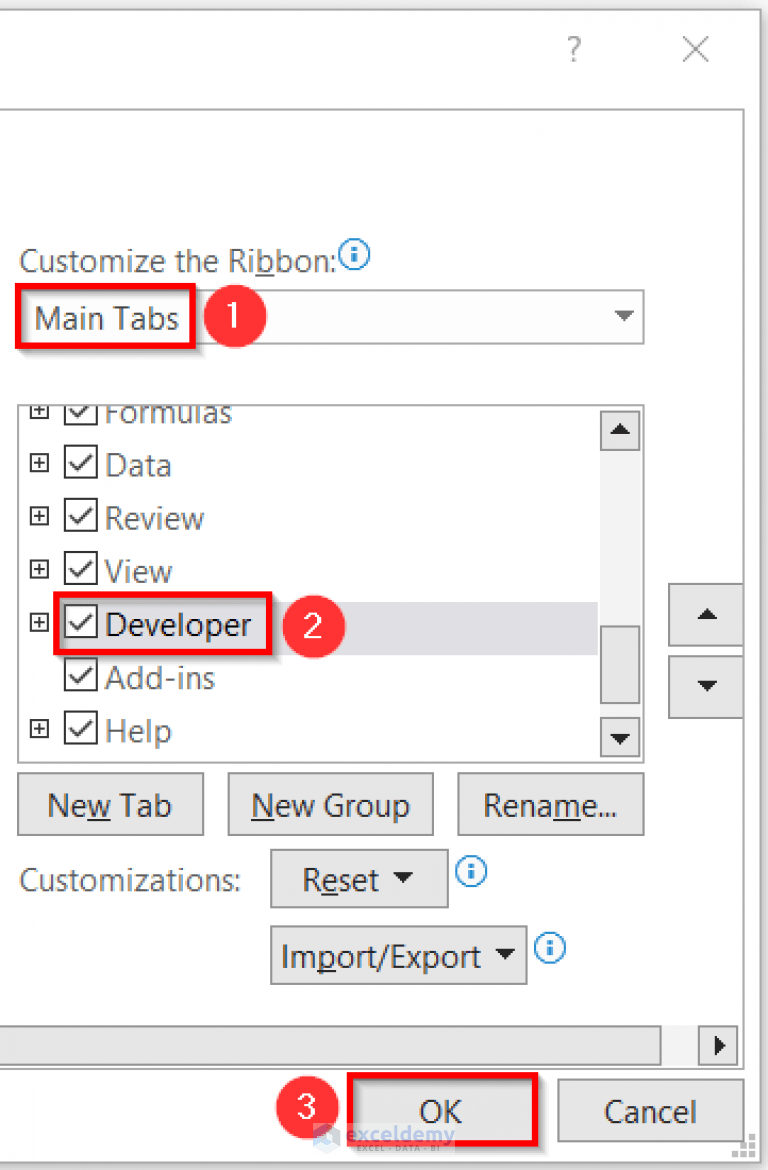Click the info icon beside Customize the Ribbon
This screenshot has height=1170, width=768.
tap(354, 256)
